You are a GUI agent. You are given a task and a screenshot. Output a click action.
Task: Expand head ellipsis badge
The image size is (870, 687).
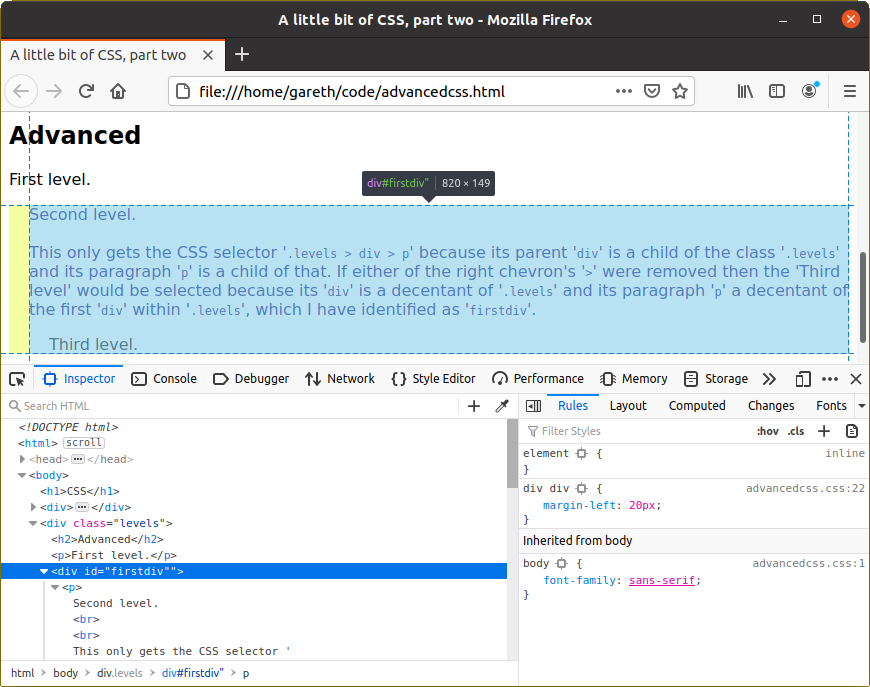coord(78,459)
